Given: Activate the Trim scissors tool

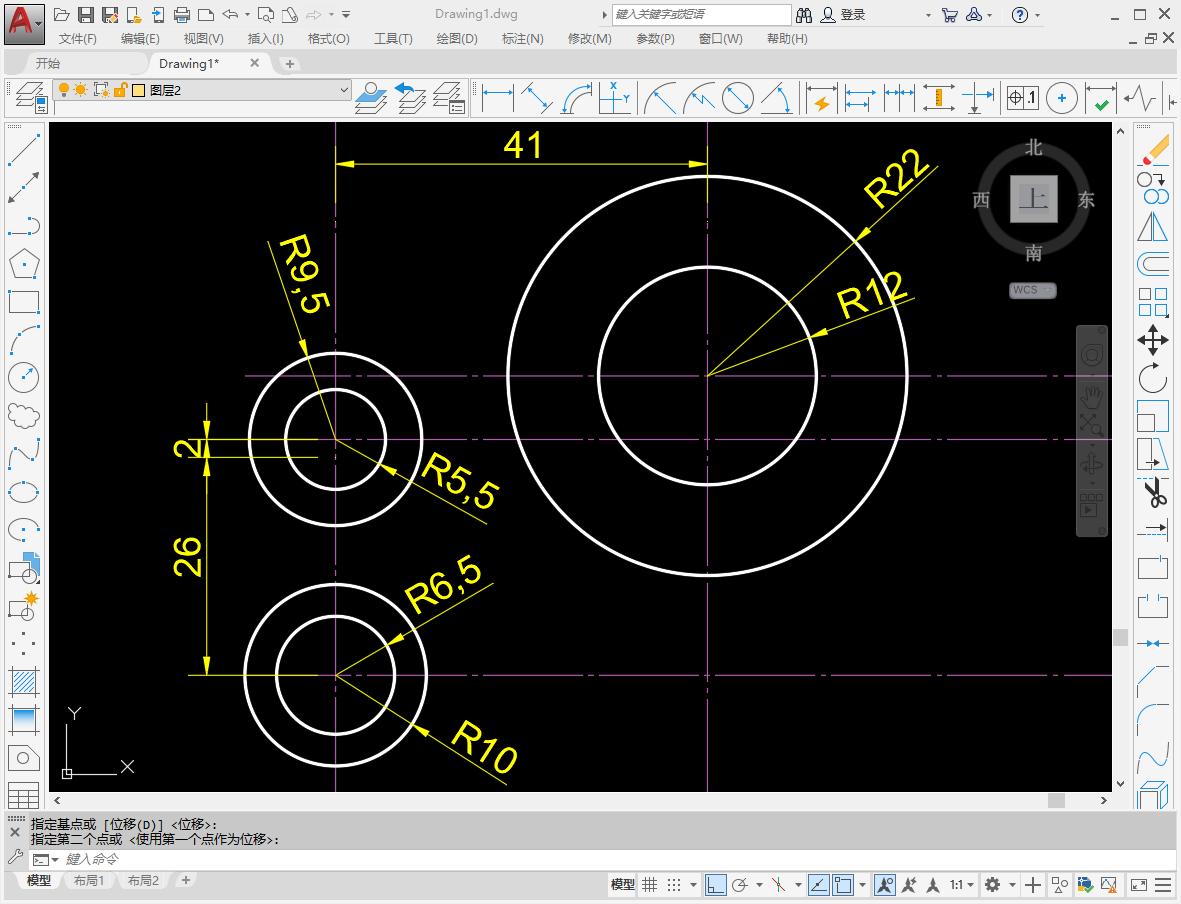Looking at the screenshot, I should [x=1153, y=492].
